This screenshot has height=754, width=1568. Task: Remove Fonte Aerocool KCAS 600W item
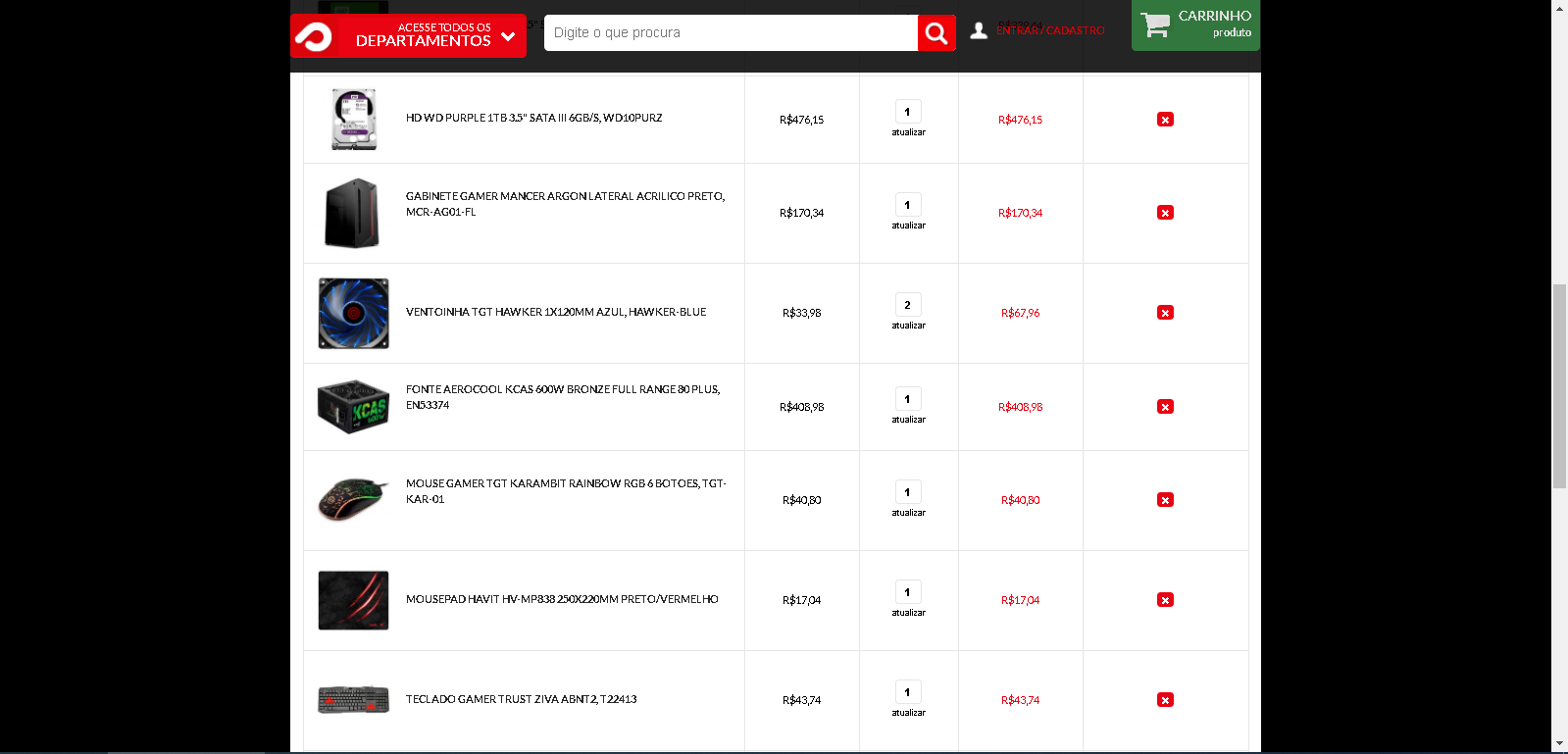1165,407
